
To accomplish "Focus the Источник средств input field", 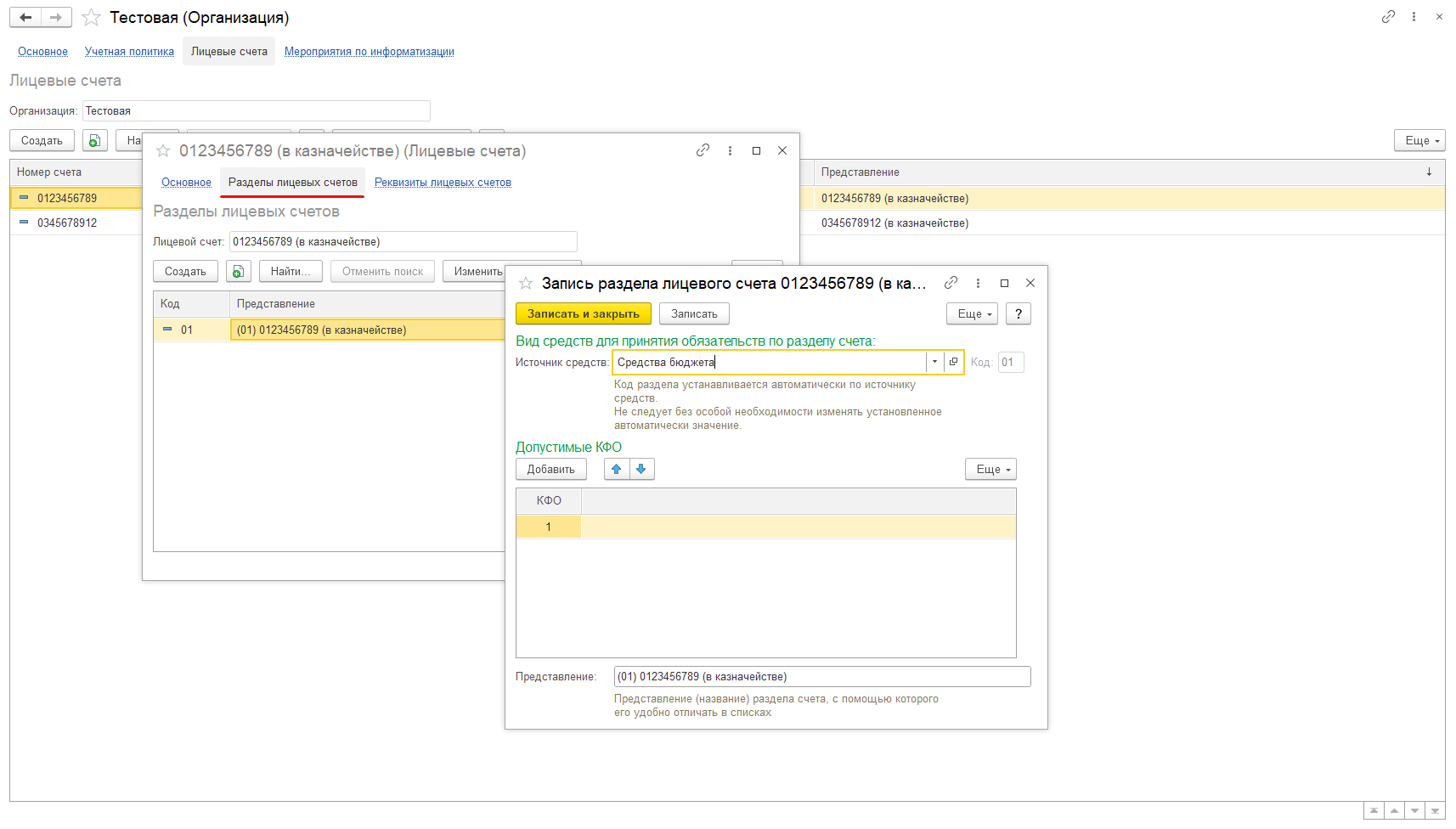I will (770, 362).
